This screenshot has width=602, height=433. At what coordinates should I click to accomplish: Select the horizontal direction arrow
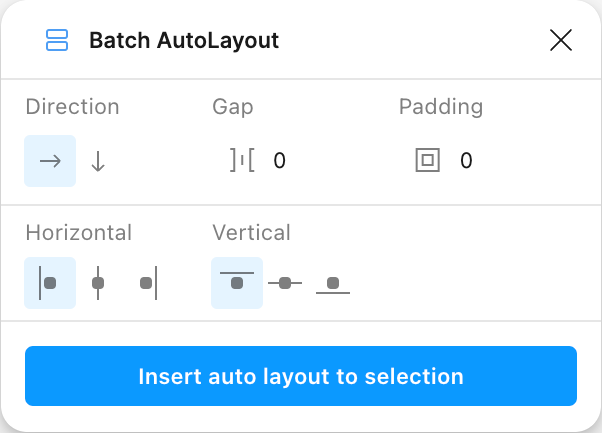[x=50, y=161]
